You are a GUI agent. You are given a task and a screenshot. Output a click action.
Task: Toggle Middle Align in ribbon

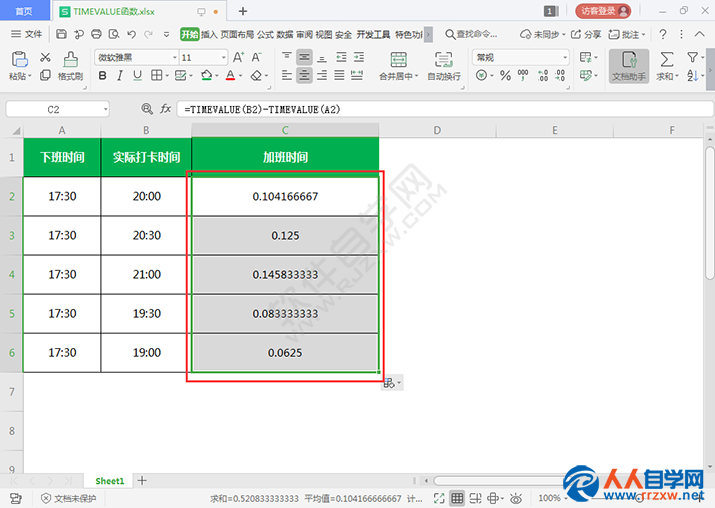tap(304, 57)
